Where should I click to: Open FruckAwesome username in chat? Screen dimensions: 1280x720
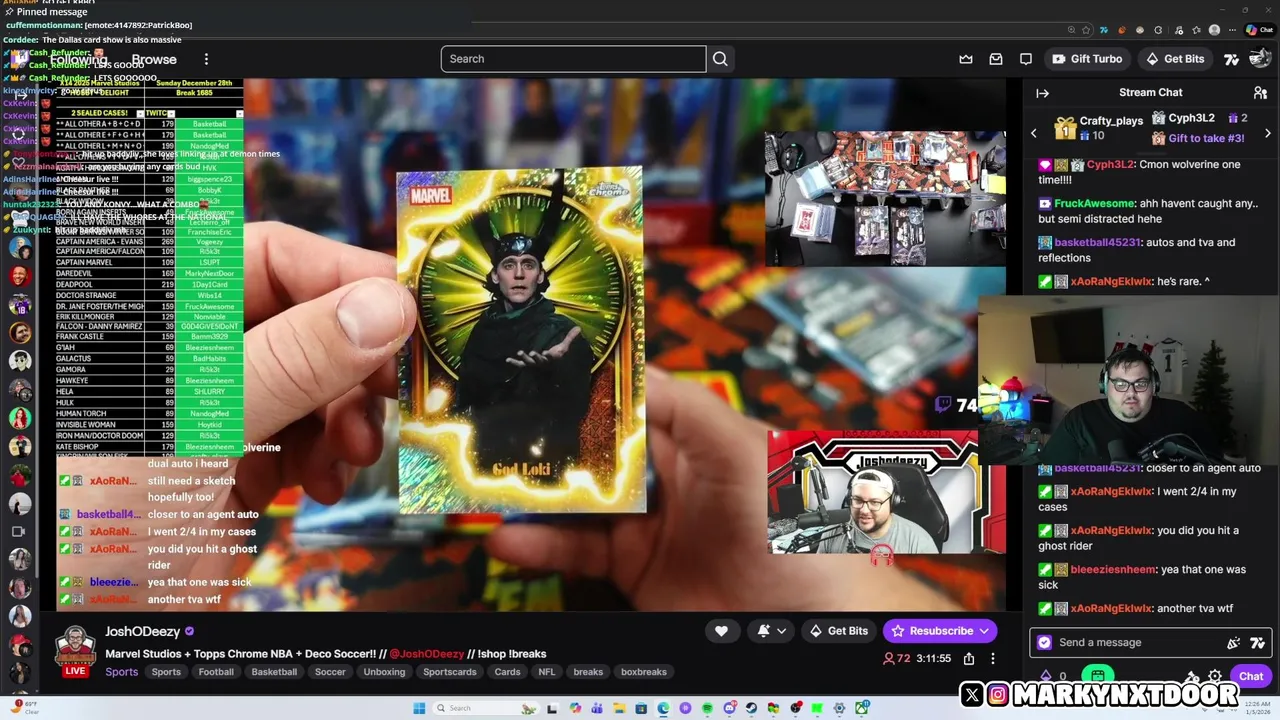tap(1094, 203)
